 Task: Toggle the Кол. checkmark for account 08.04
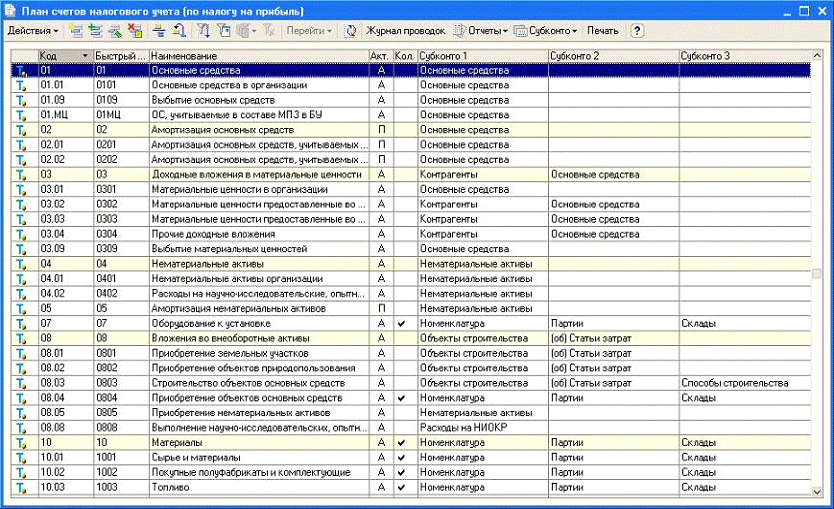point(401,398)
